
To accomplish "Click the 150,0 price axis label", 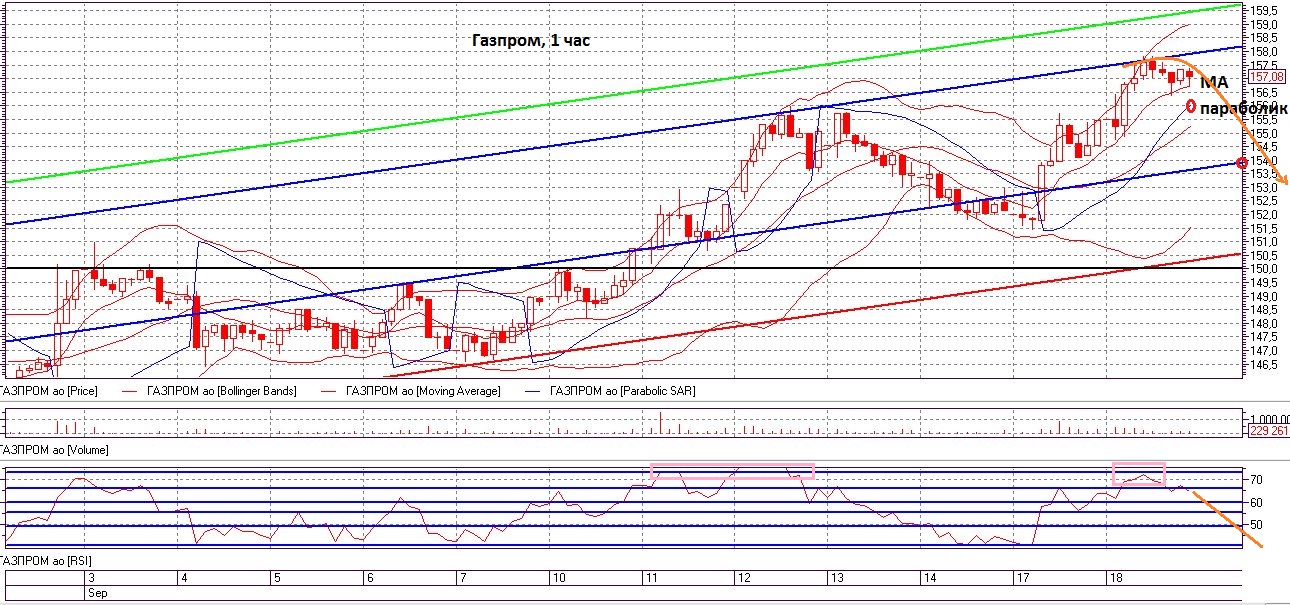I will [x=1263, y=269].
